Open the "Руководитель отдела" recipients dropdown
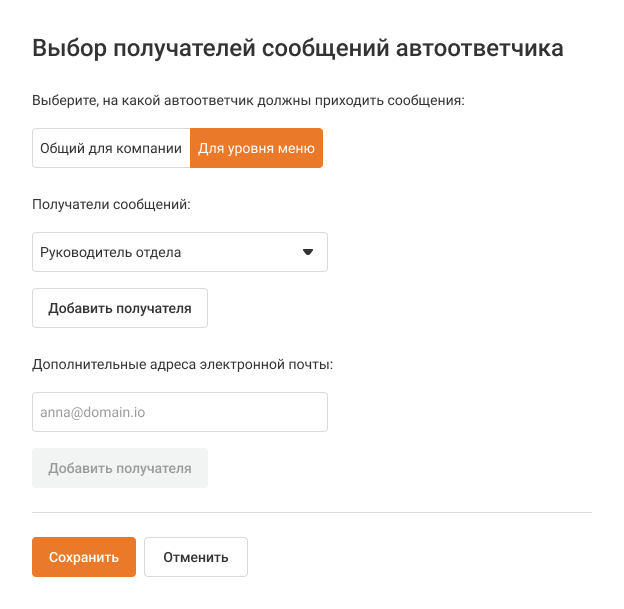The height and width of the screenshot is (609, 624). pyautogui.click(x=180, y=252)
